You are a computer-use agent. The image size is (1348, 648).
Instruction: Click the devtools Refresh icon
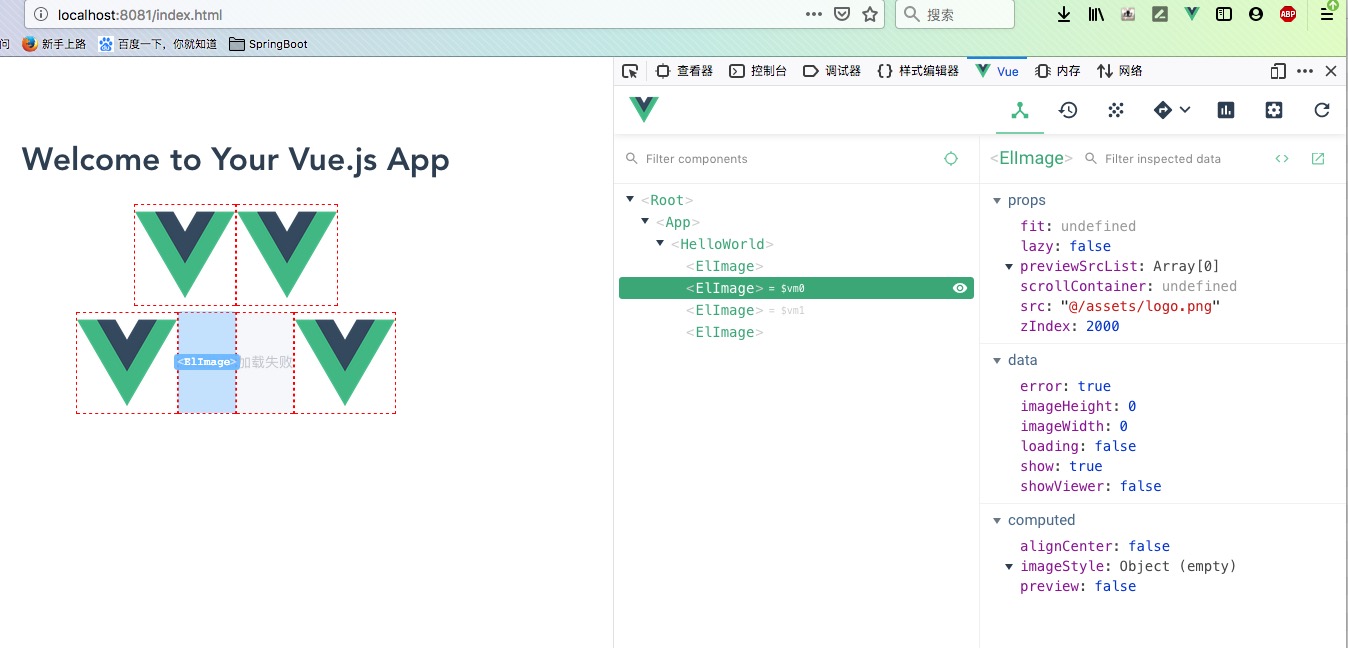(x=1322, y=110)
